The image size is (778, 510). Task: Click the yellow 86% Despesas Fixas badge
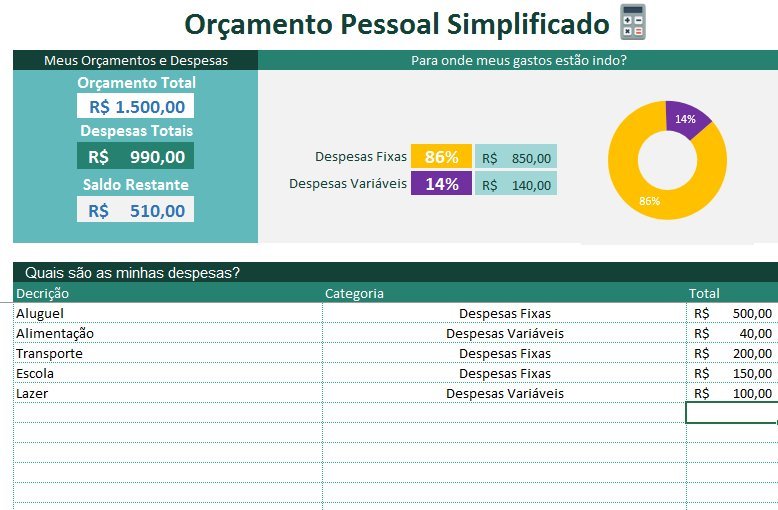coord(441,157)
